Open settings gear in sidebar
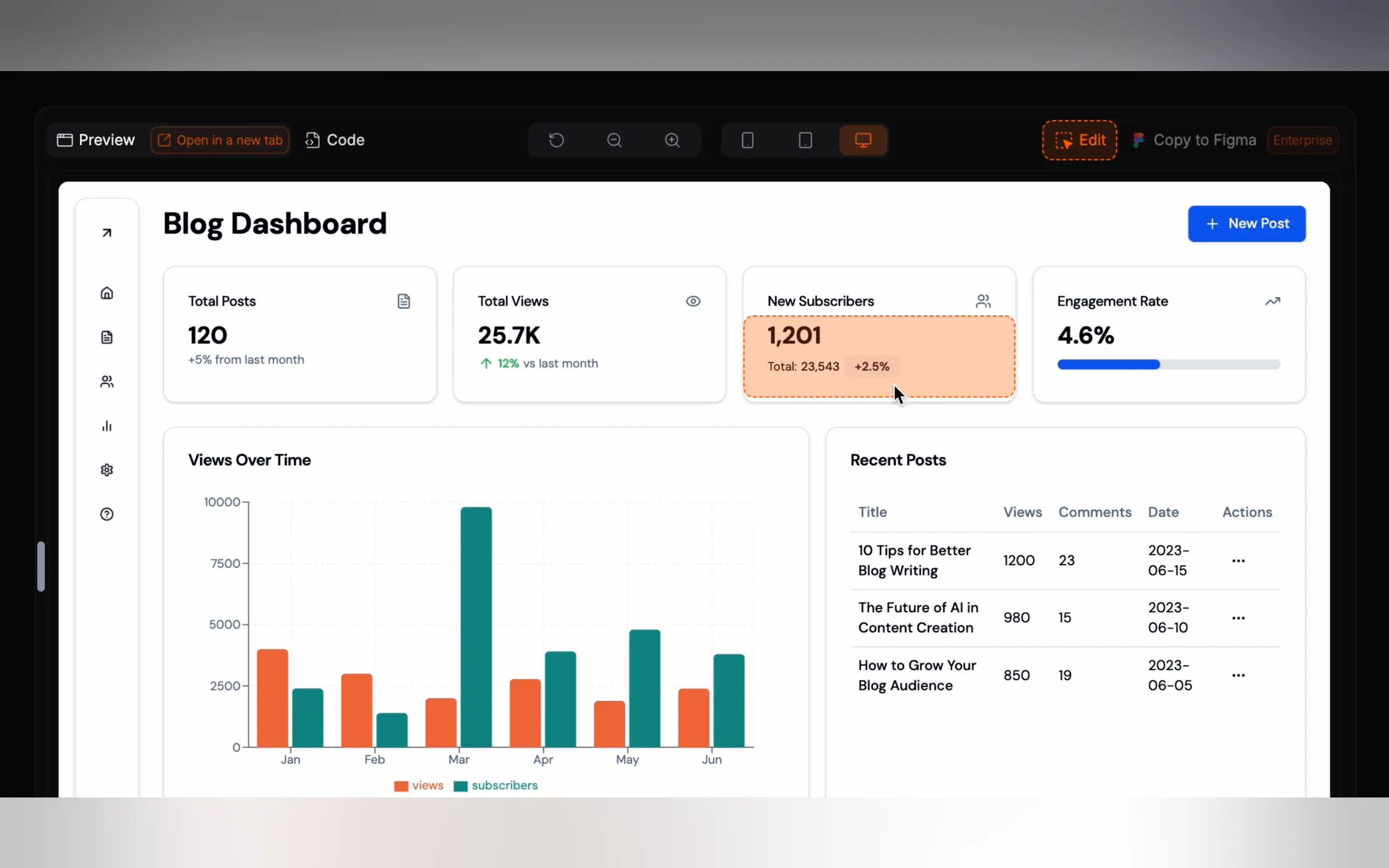Viewport: 1389px width, 868px height. (107, 470)
